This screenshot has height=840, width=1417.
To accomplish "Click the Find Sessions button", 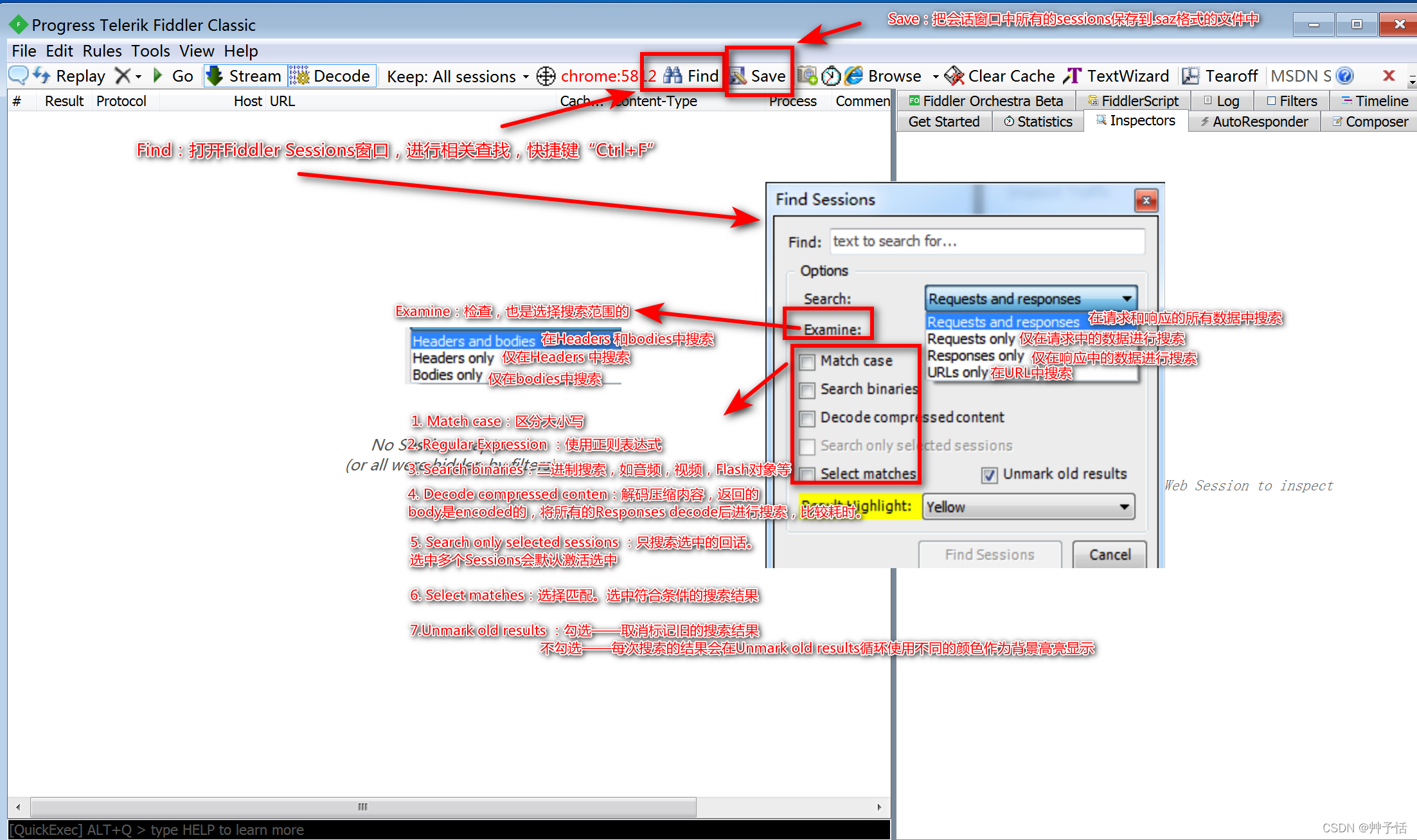I will pyautogui.click(x=990, y=555).
